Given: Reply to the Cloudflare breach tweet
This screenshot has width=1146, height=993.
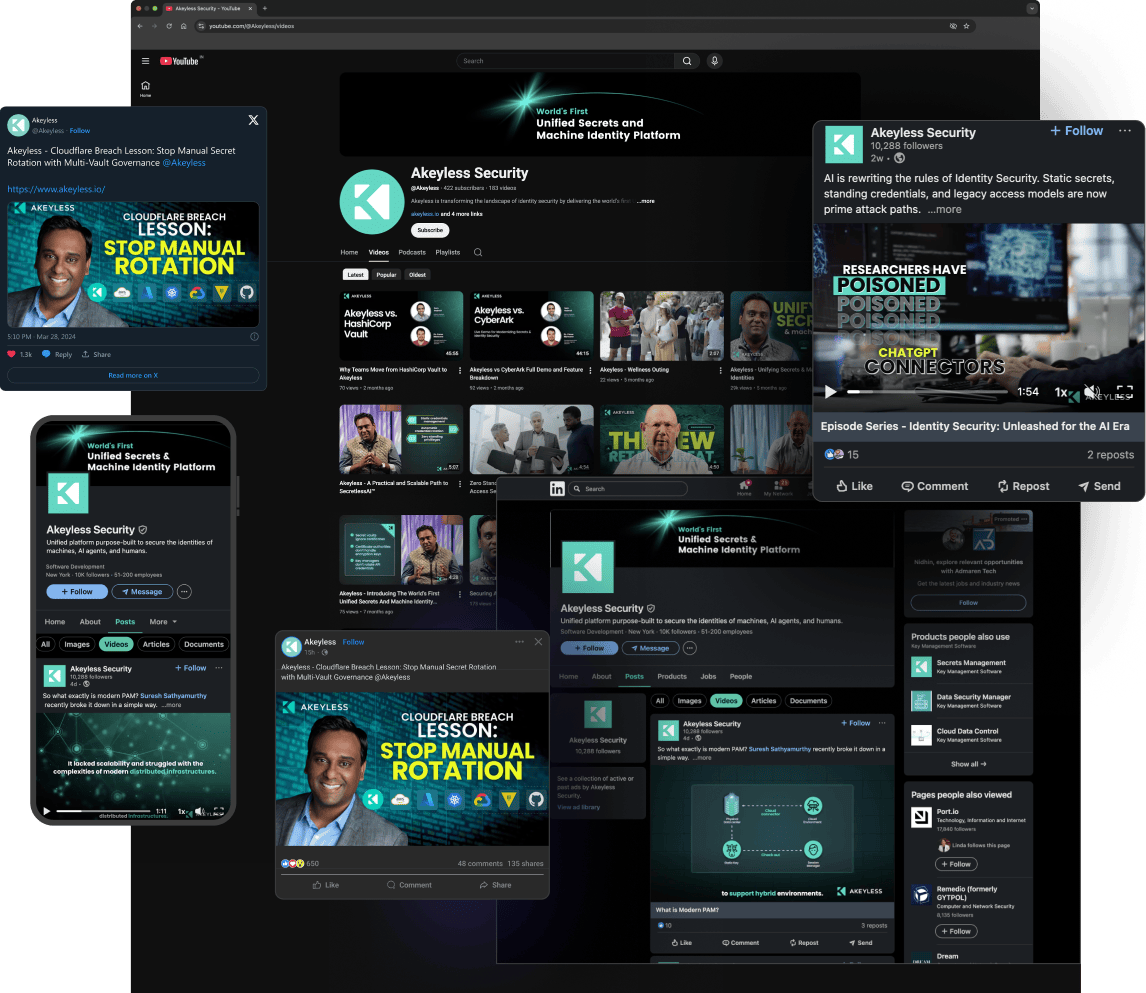Looking at the screenshot, I should (57, 354).
